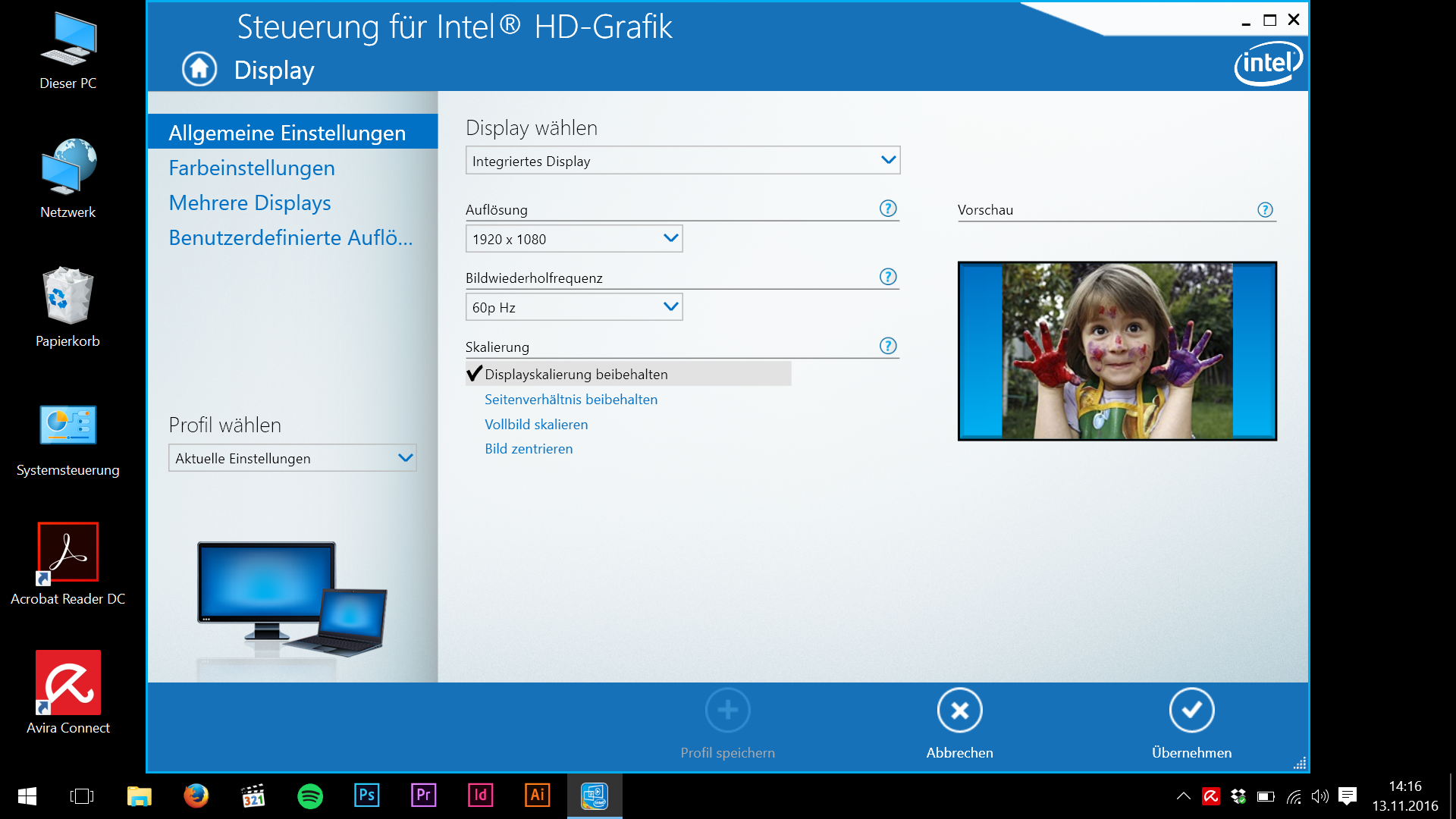Open help icon for Bildwiederholfrequenz
This screenshot has height=819, width=1456.
888,277
